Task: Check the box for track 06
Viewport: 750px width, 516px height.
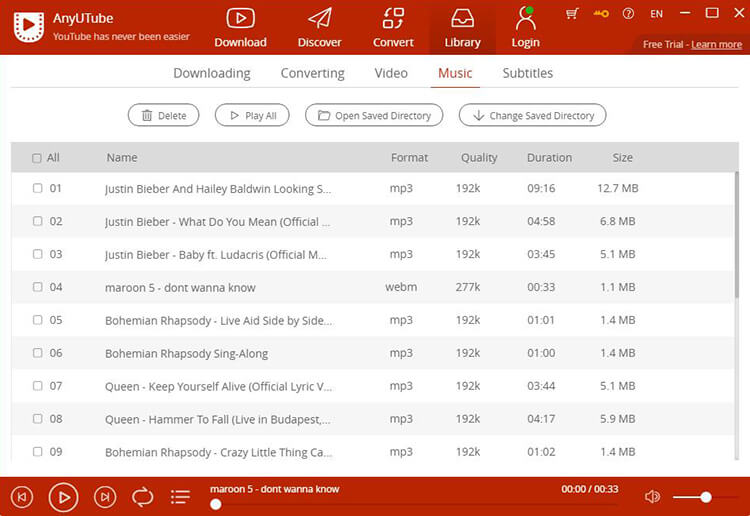Action: click(37, 352)
